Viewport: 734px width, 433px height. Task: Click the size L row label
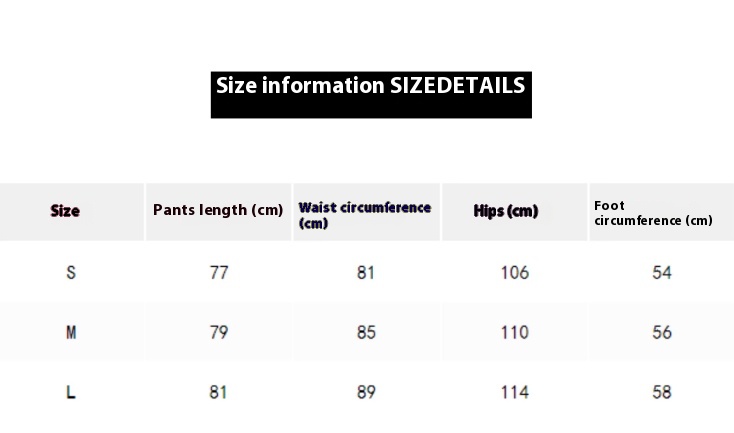click(71, 393)
